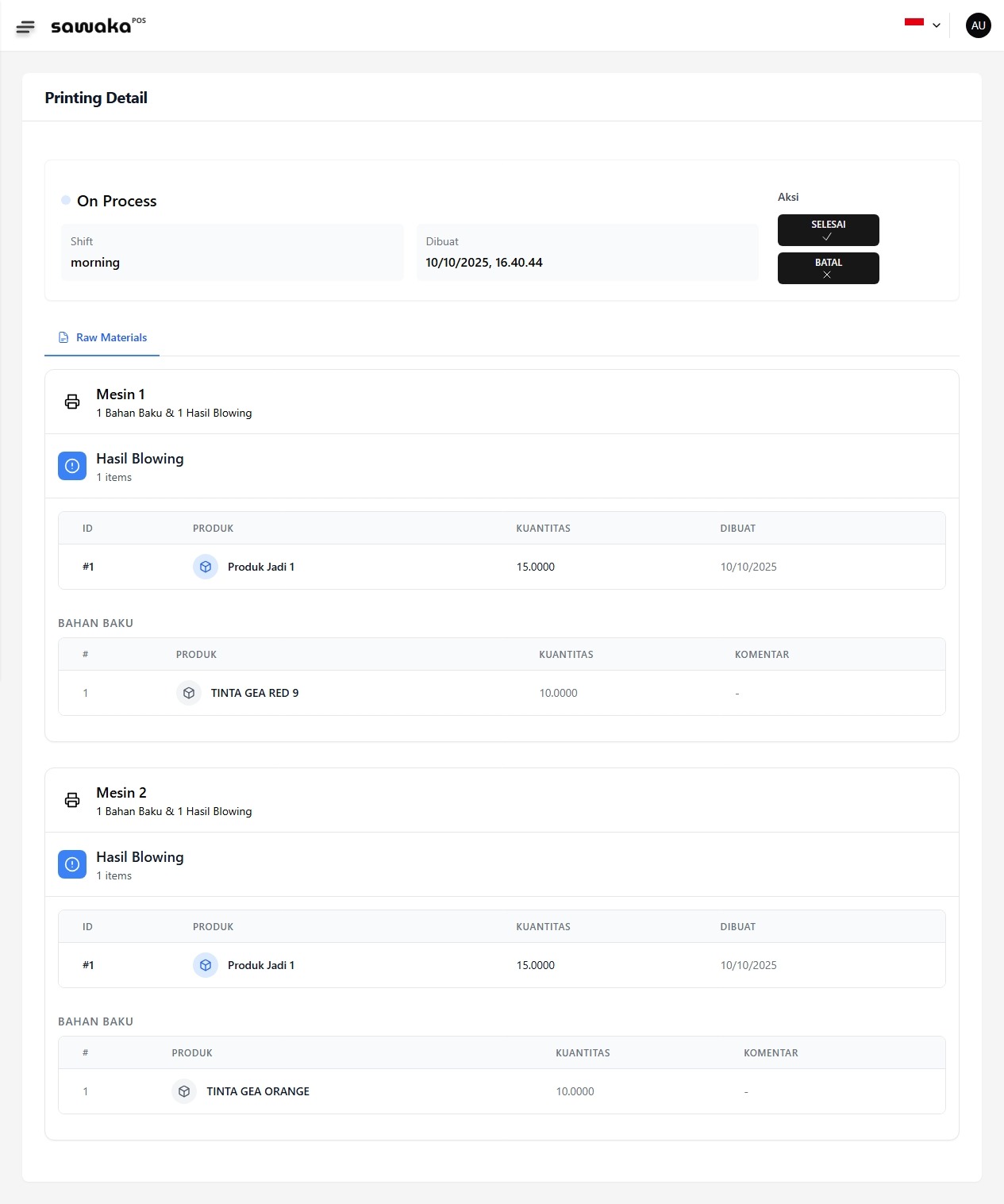Click the Shift morning field

(232, 252)
